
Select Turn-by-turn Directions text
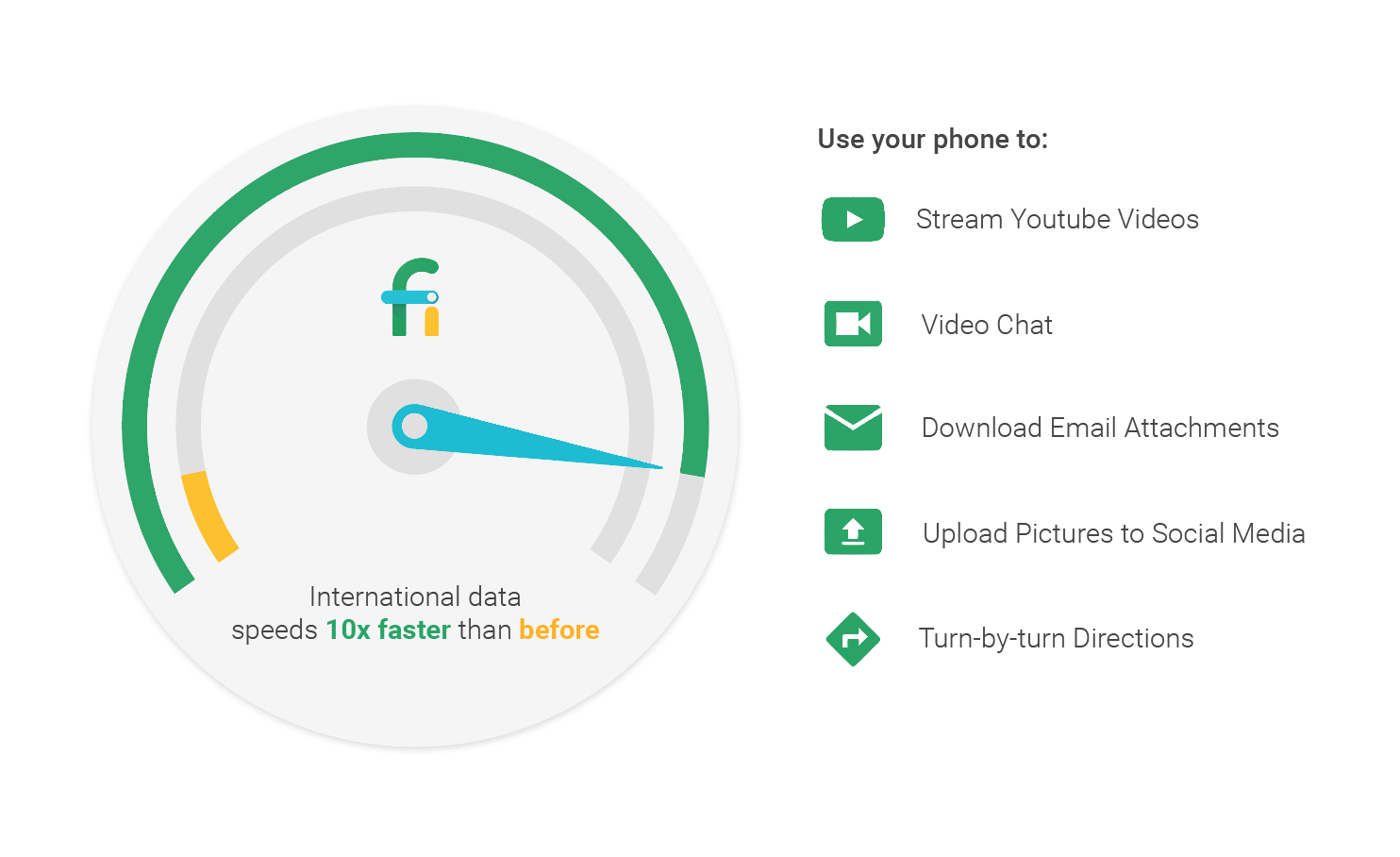click(x=1057, y=639)
